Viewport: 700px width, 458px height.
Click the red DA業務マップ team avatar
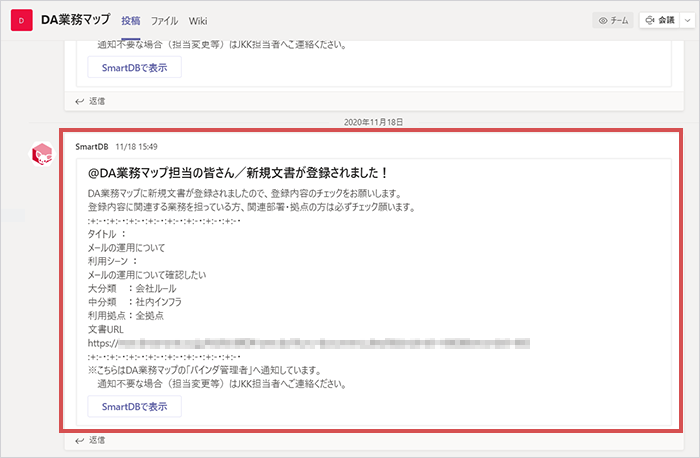pyautogui.click(x=21, y=20)
